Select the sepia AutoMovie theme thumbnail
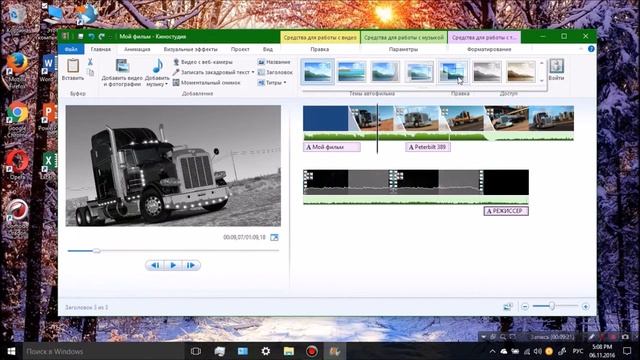 (520, 71)
